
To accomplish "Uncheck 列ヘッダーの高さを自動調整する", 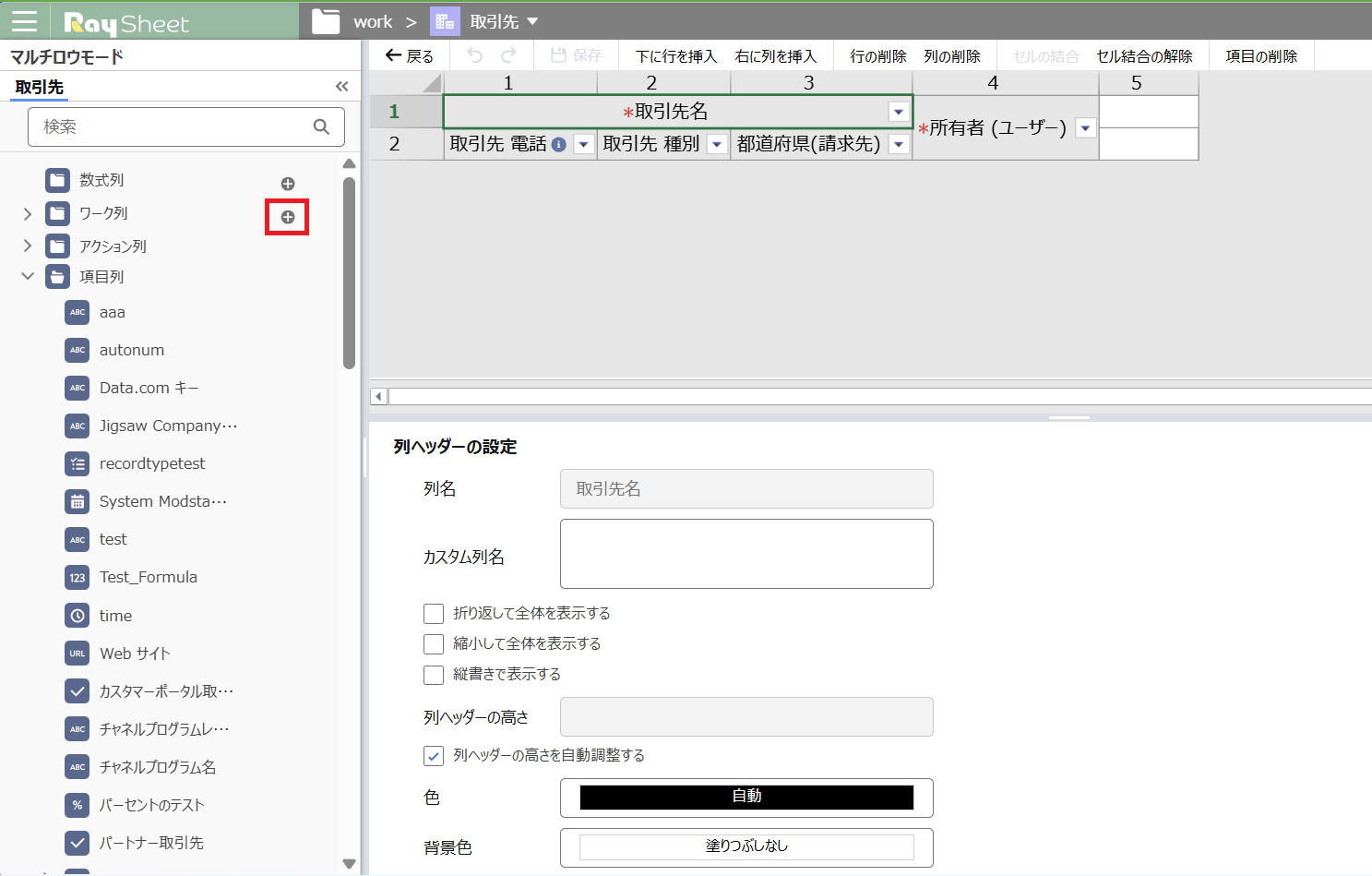I will (434, 756).
